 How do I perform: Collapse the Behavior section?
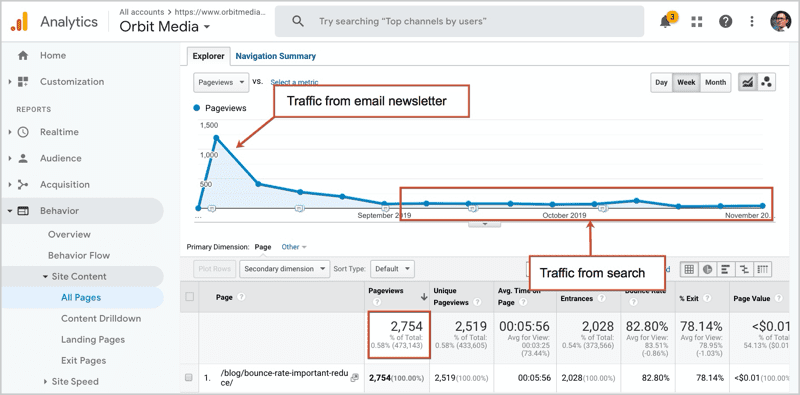click(9, 211)
